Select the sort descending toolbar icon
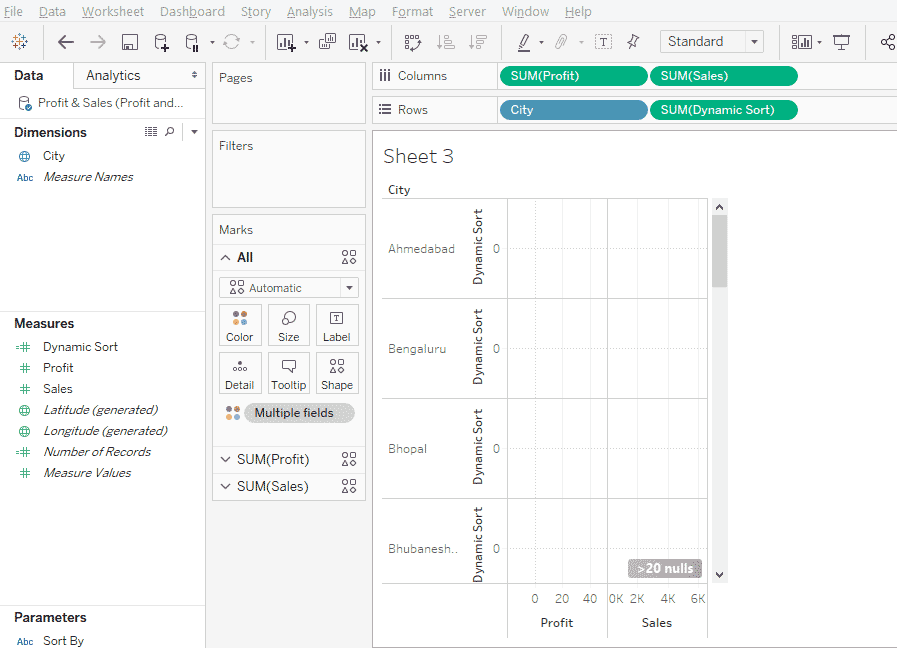 click(x=478, y=41)
